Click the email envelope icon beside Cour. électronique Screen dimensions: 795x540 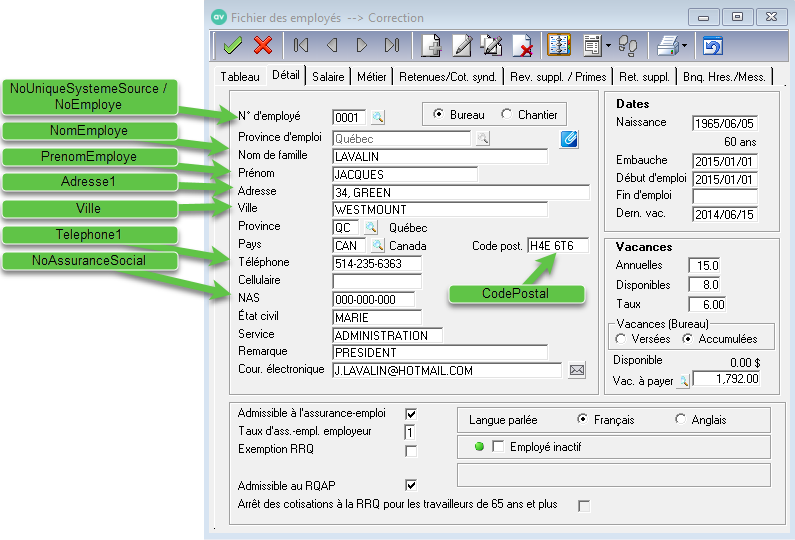pos(577,370)
